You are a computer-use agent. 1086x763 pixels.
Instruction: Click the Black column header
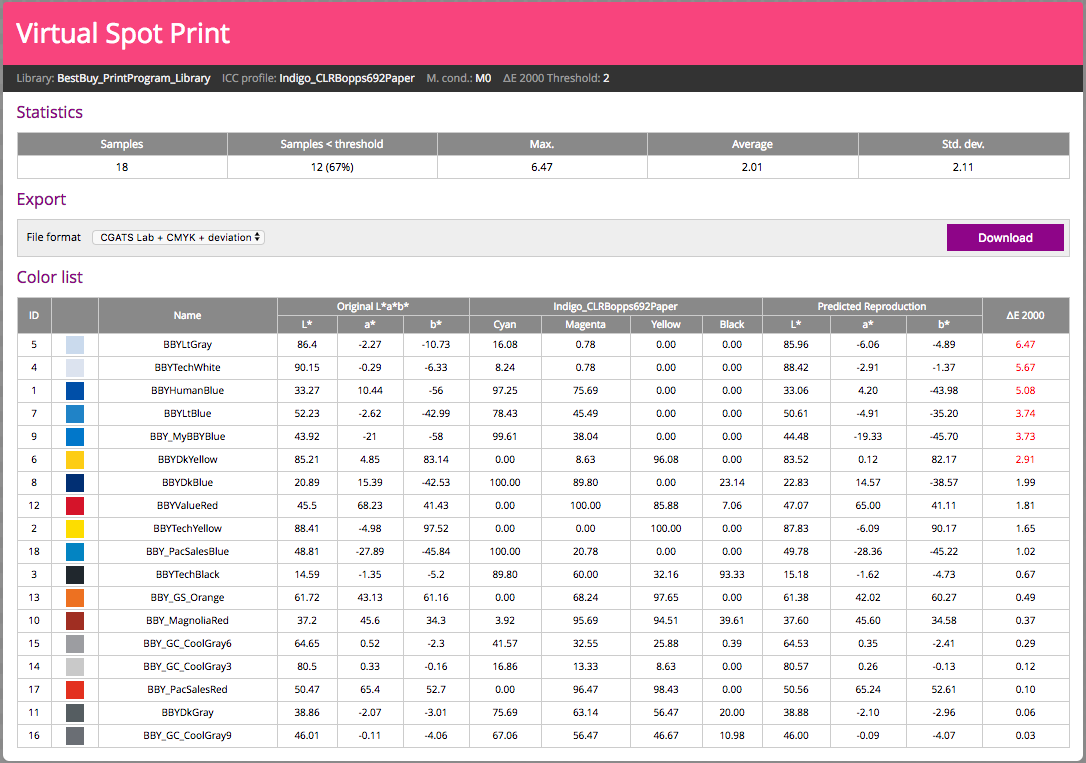(x=731, y=325)
